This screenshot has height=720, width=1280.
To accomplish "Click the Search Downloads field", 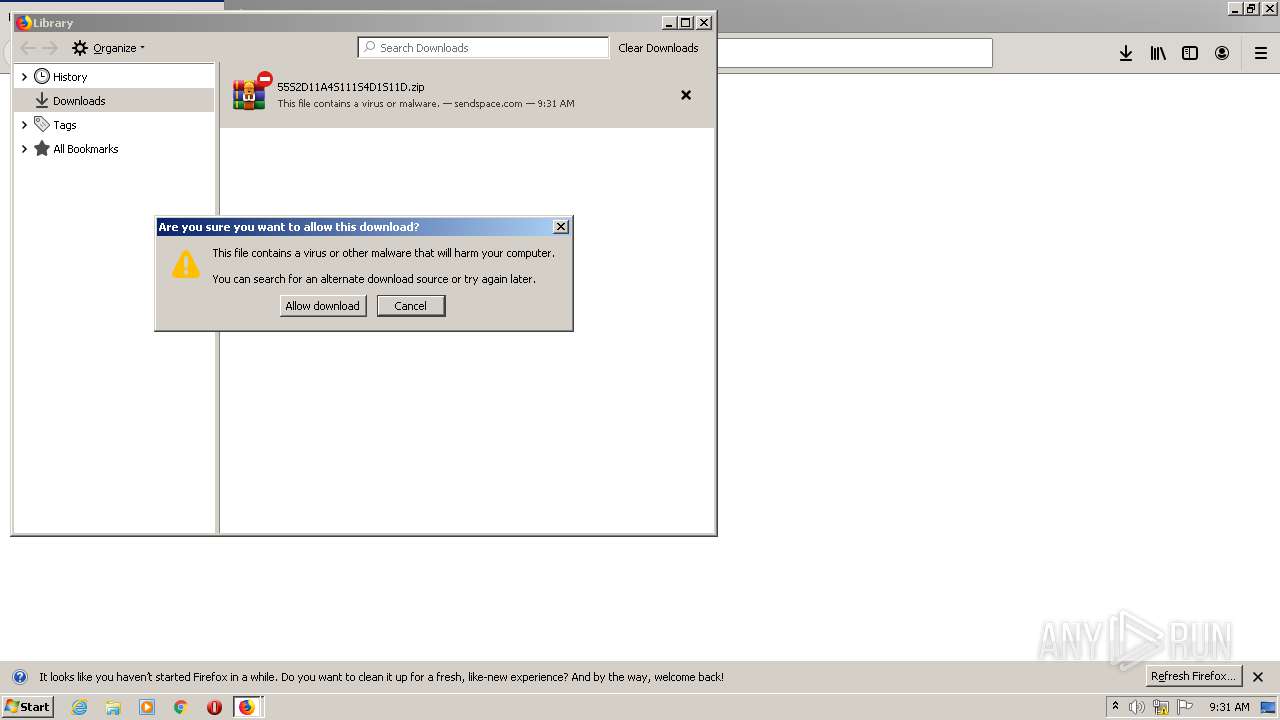I will [x=483, y=47].
